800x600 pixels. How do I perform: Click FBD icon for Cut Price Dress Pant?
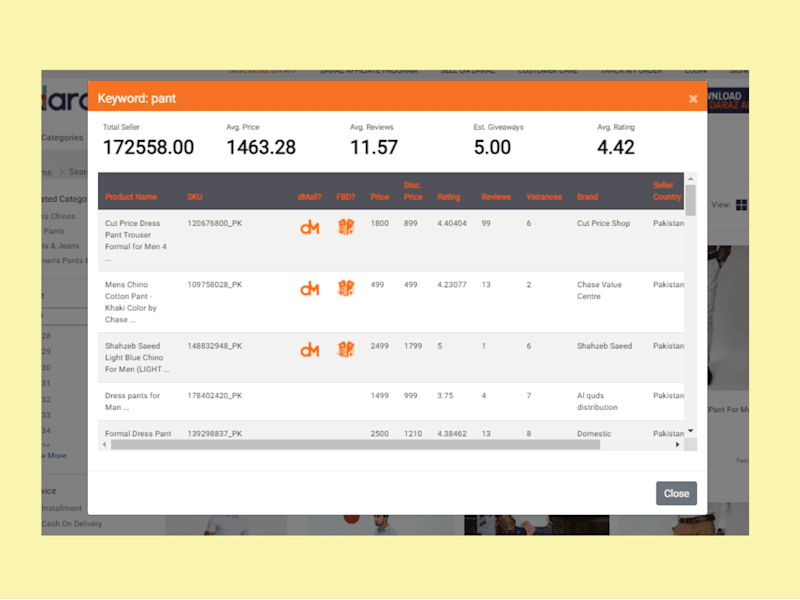346,227
